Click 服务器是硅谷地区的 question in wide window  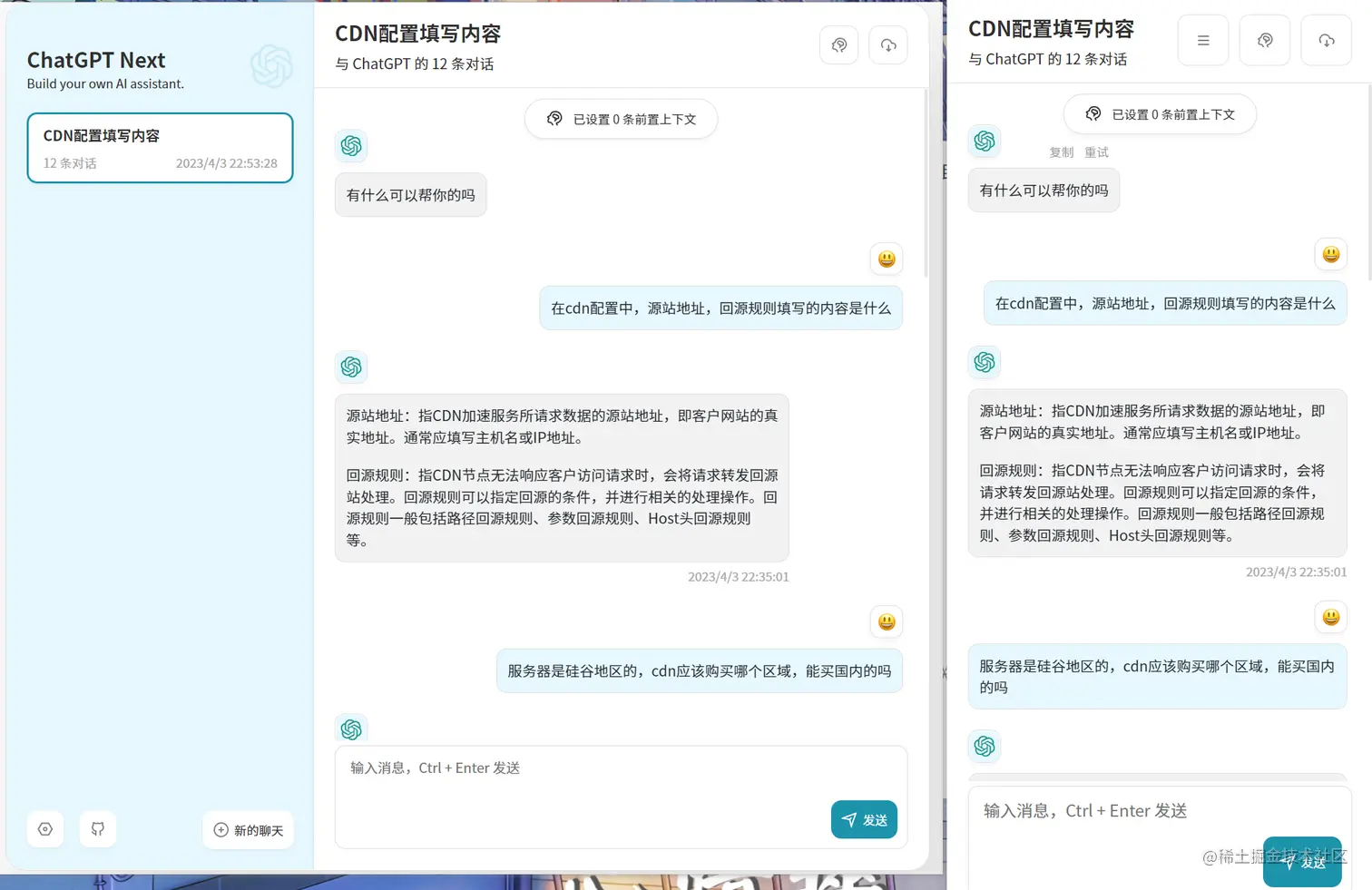[699, 671]
